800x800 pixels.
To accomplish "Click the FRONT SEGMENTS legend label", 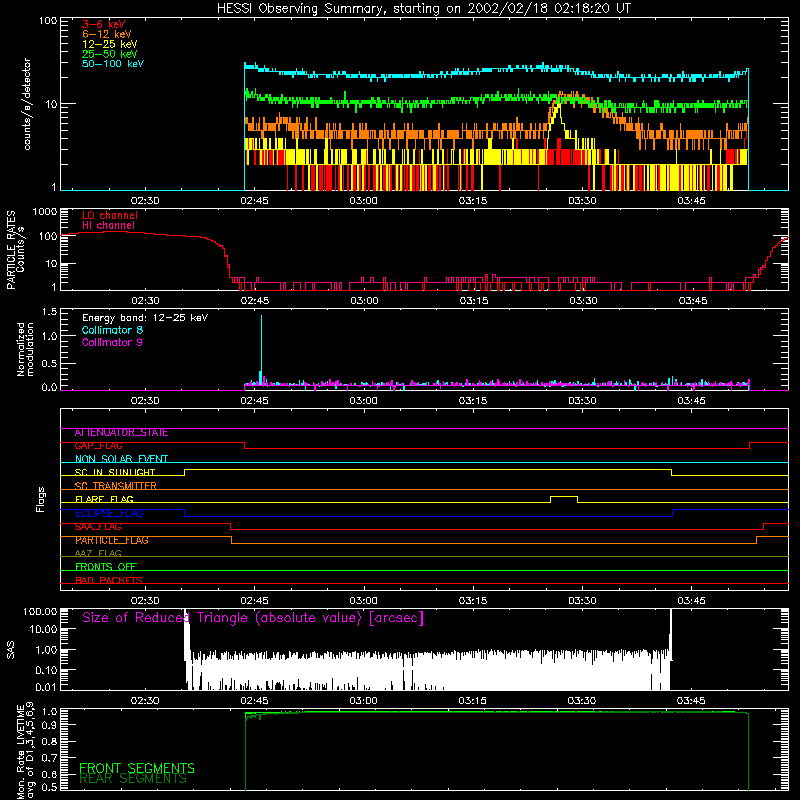I will (137, 768).
